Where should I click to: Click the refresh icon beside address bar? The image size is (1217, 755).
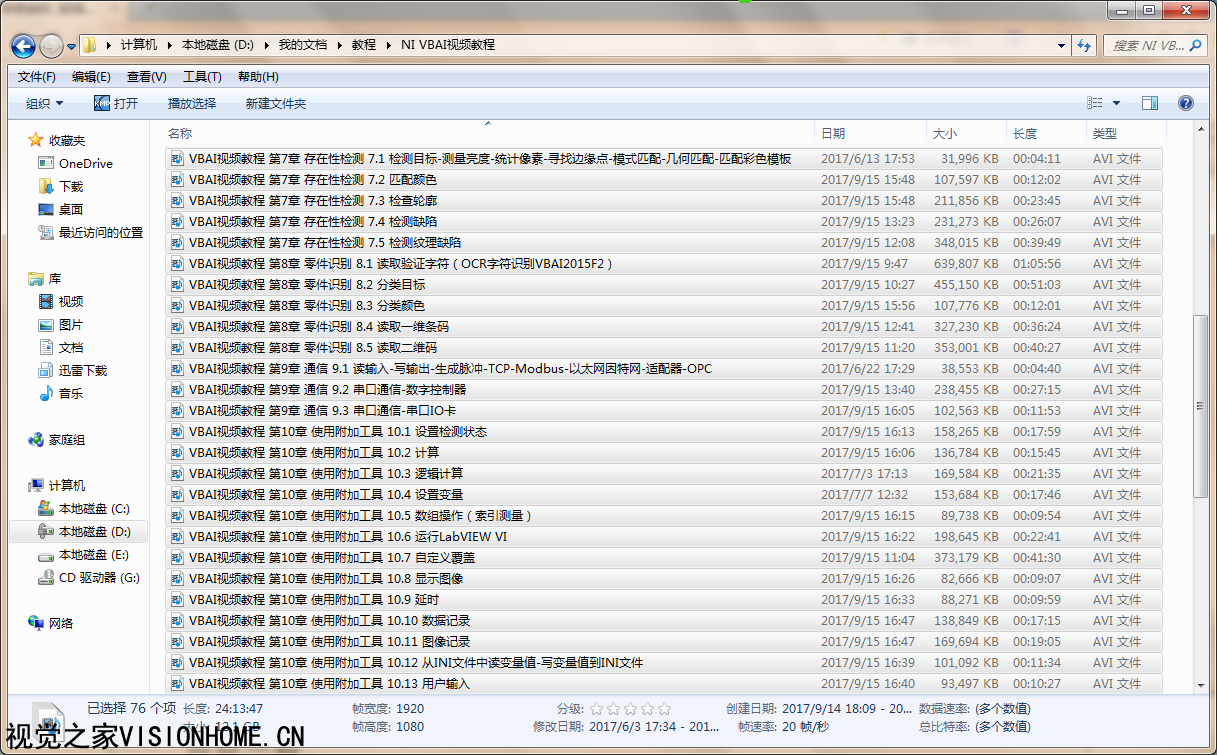1083,46
